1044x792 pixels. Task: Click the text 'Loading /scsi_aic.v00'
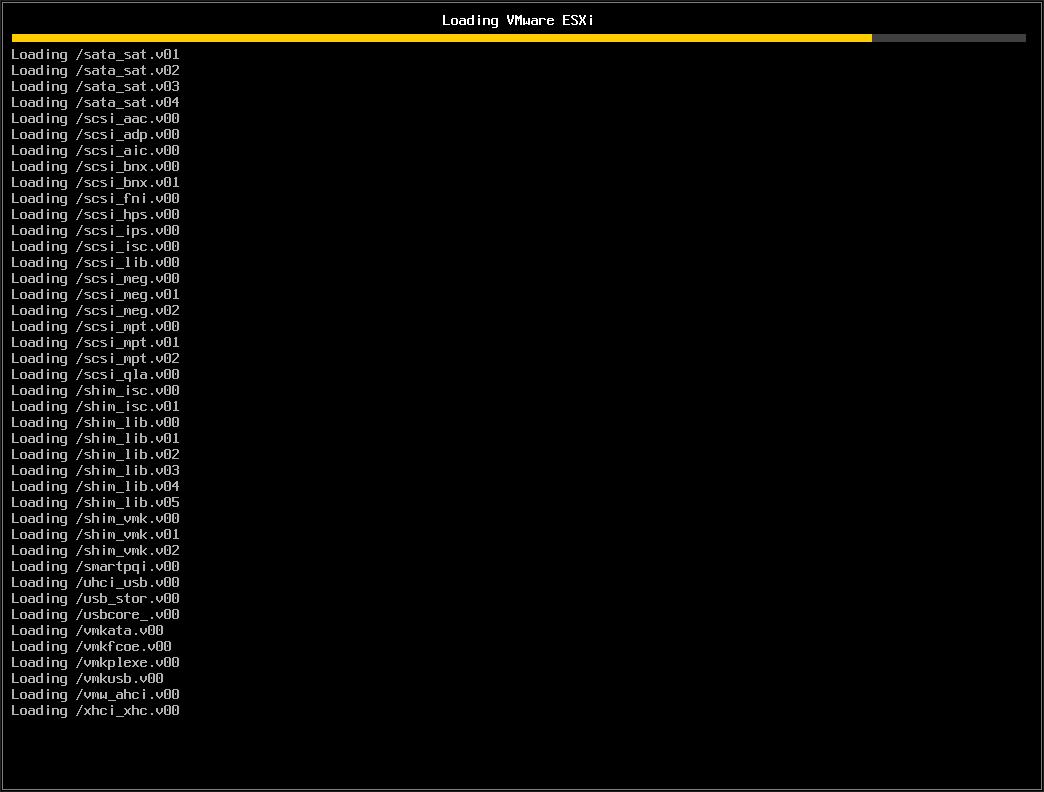coord(95,150)
